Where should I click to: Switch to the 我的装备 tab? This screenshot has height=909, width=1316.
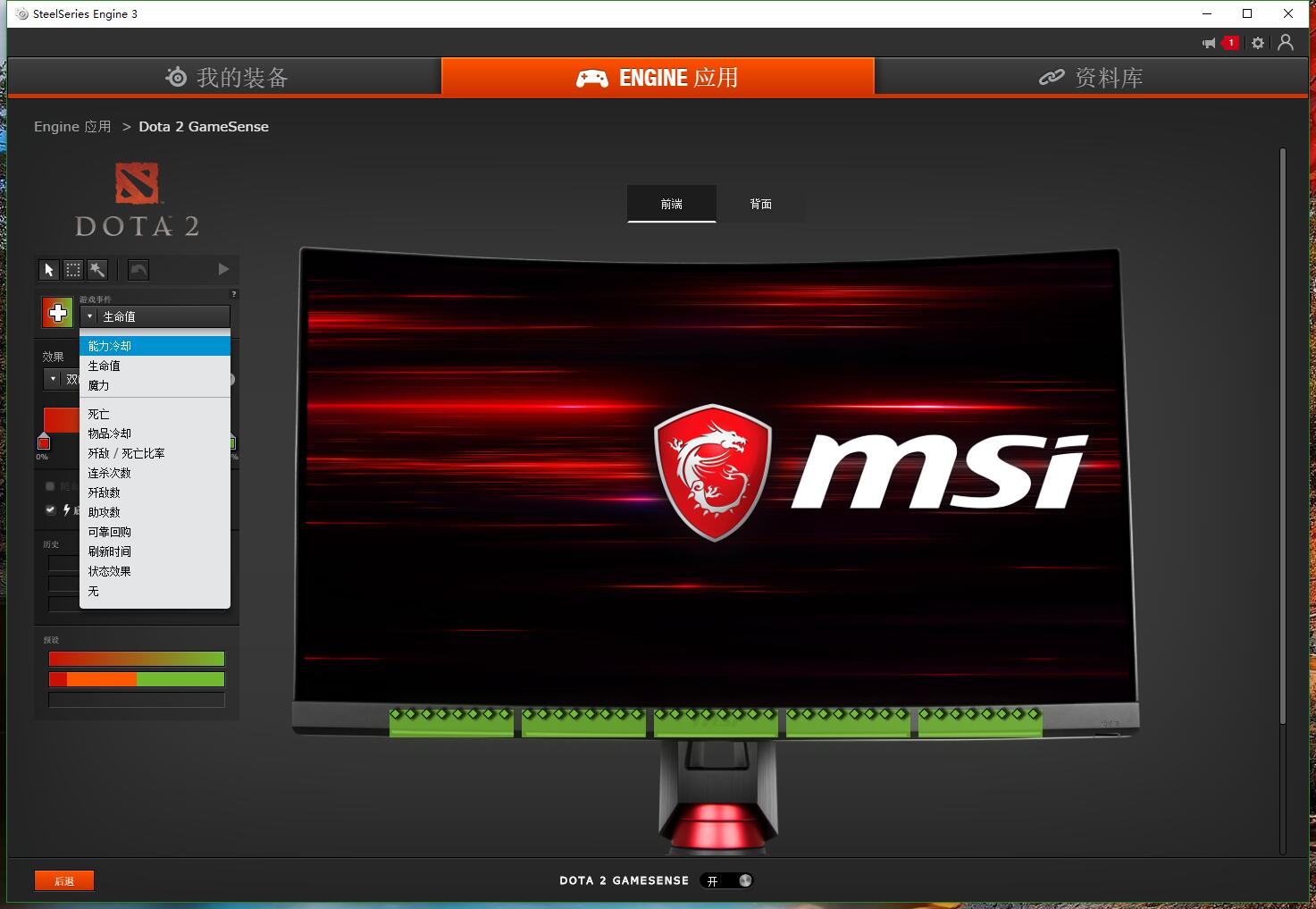click(224, 77)
